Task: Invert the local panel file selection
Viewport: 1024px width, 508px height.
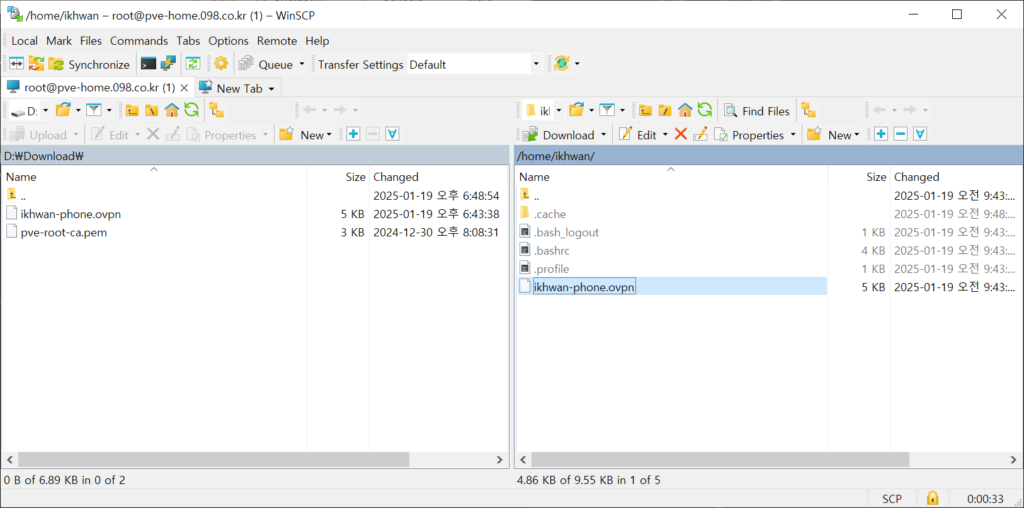Action: [x=392, y=134]
